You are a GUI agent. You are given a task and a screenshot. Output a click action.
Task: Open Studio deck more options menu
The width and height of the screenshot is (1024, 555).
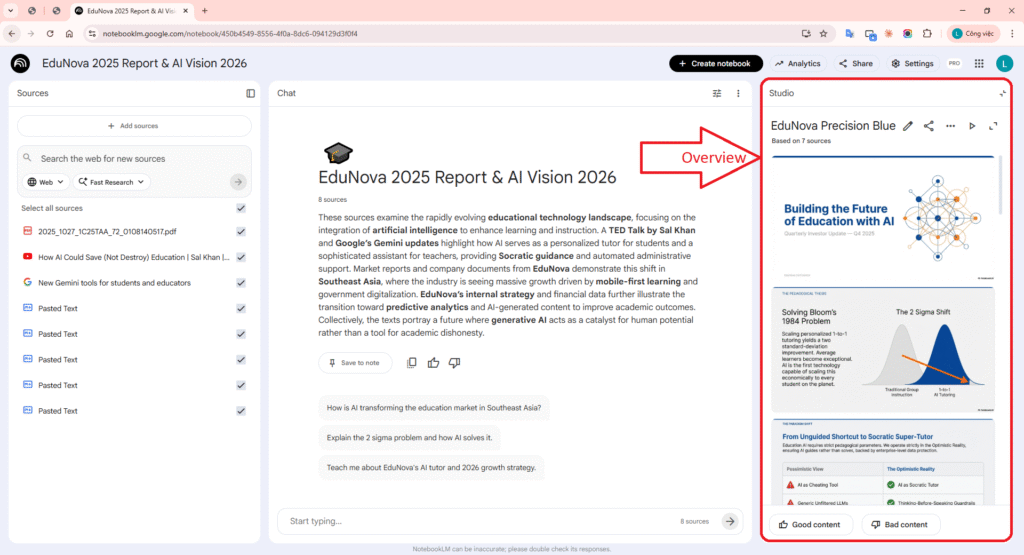pyautogui.click(x=950, y=126)
